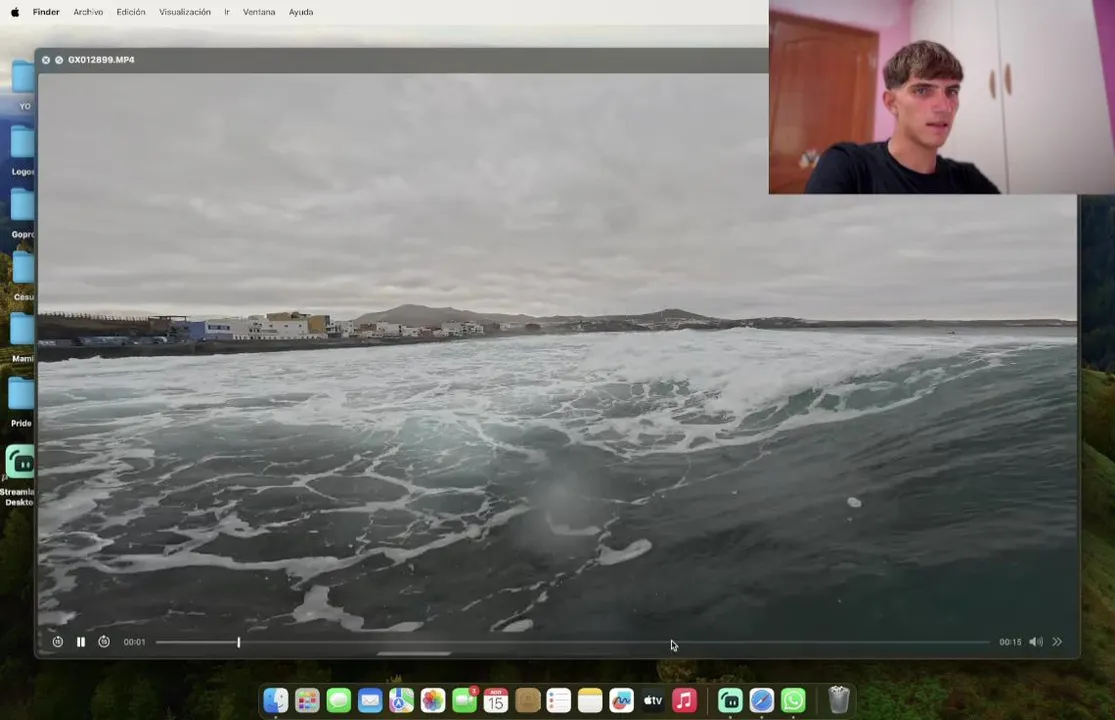Open Music from the Dock

(684, 701)
